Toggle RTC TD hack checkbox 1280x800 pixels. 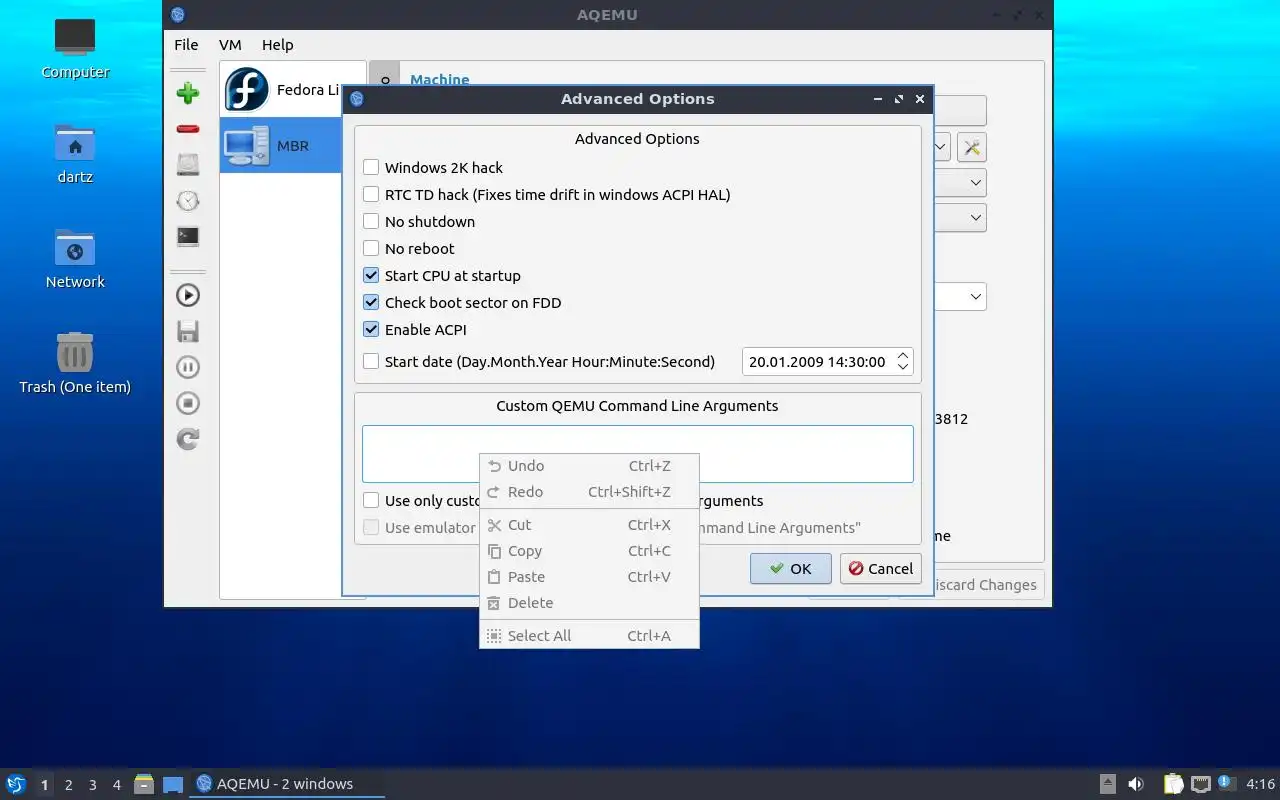coord(371,195)
